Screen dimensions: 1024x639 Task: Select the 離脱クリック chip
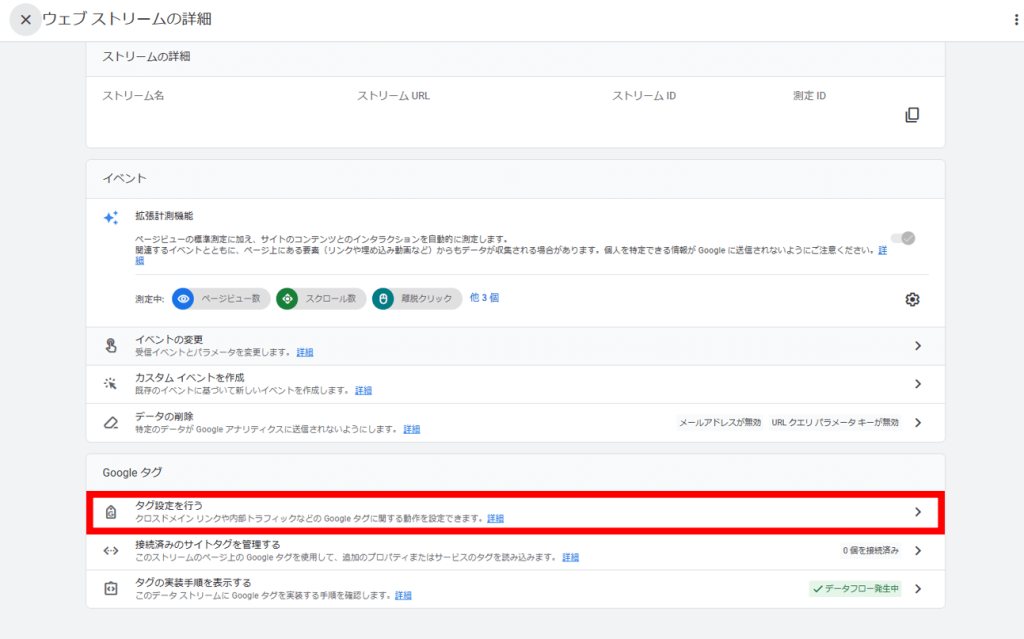point(417,299)
